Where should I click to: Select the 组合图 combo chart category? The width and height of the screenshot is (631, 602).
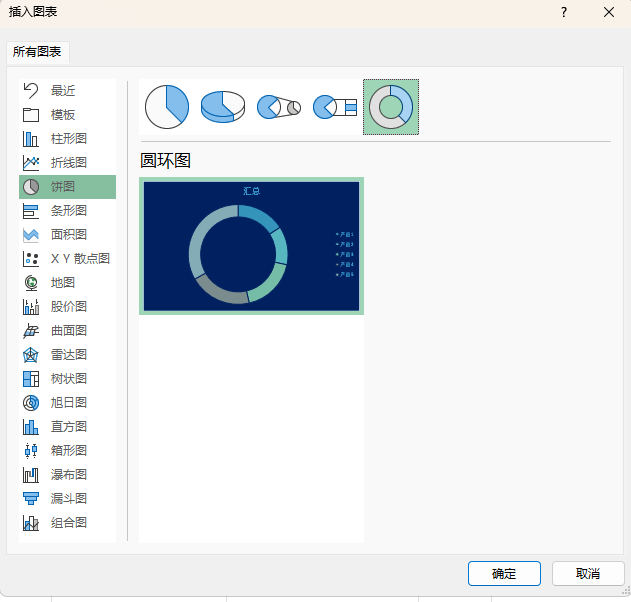click(67, 523)
